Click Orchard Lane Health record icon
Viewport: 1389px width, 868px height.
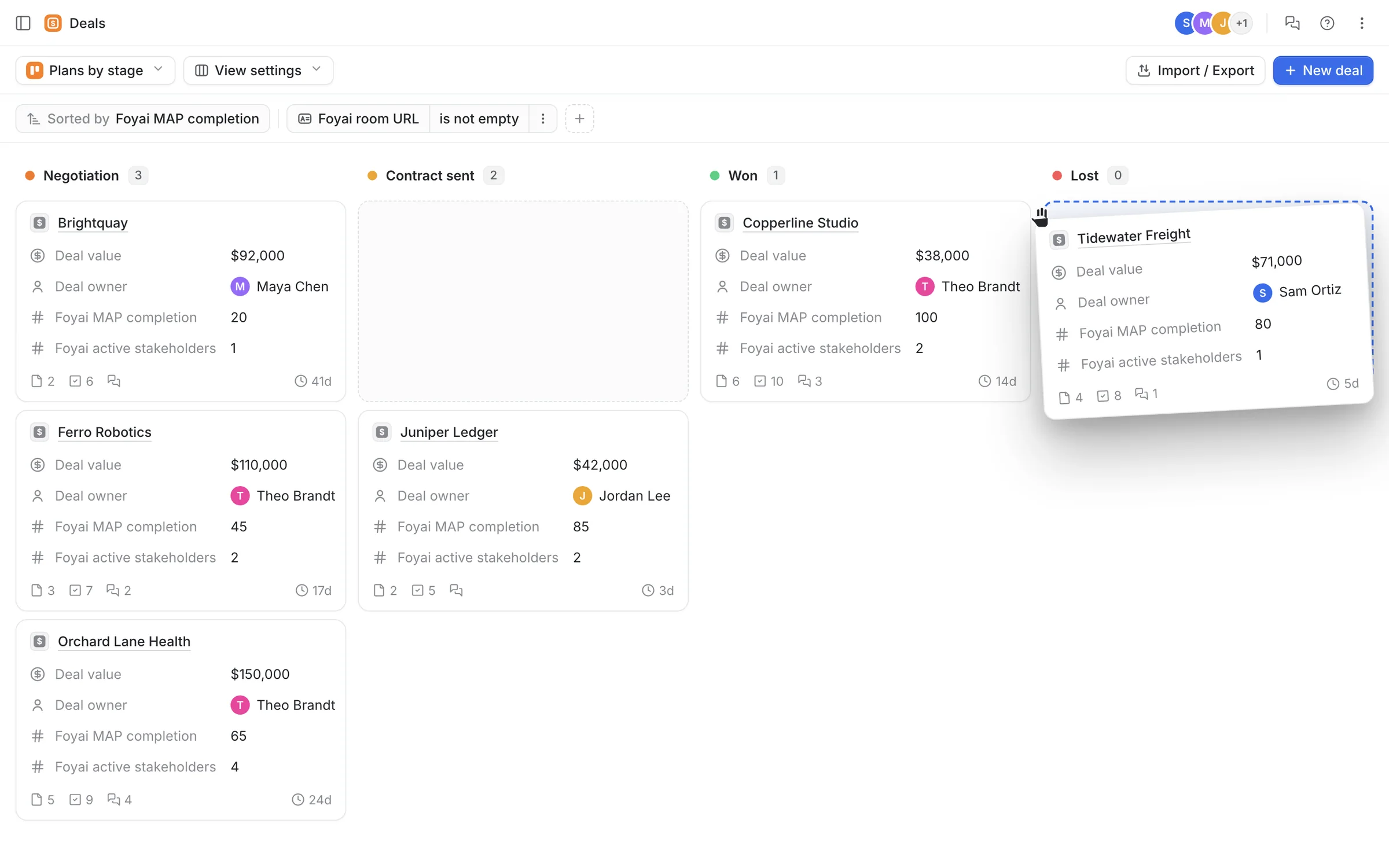click(39, 642)
